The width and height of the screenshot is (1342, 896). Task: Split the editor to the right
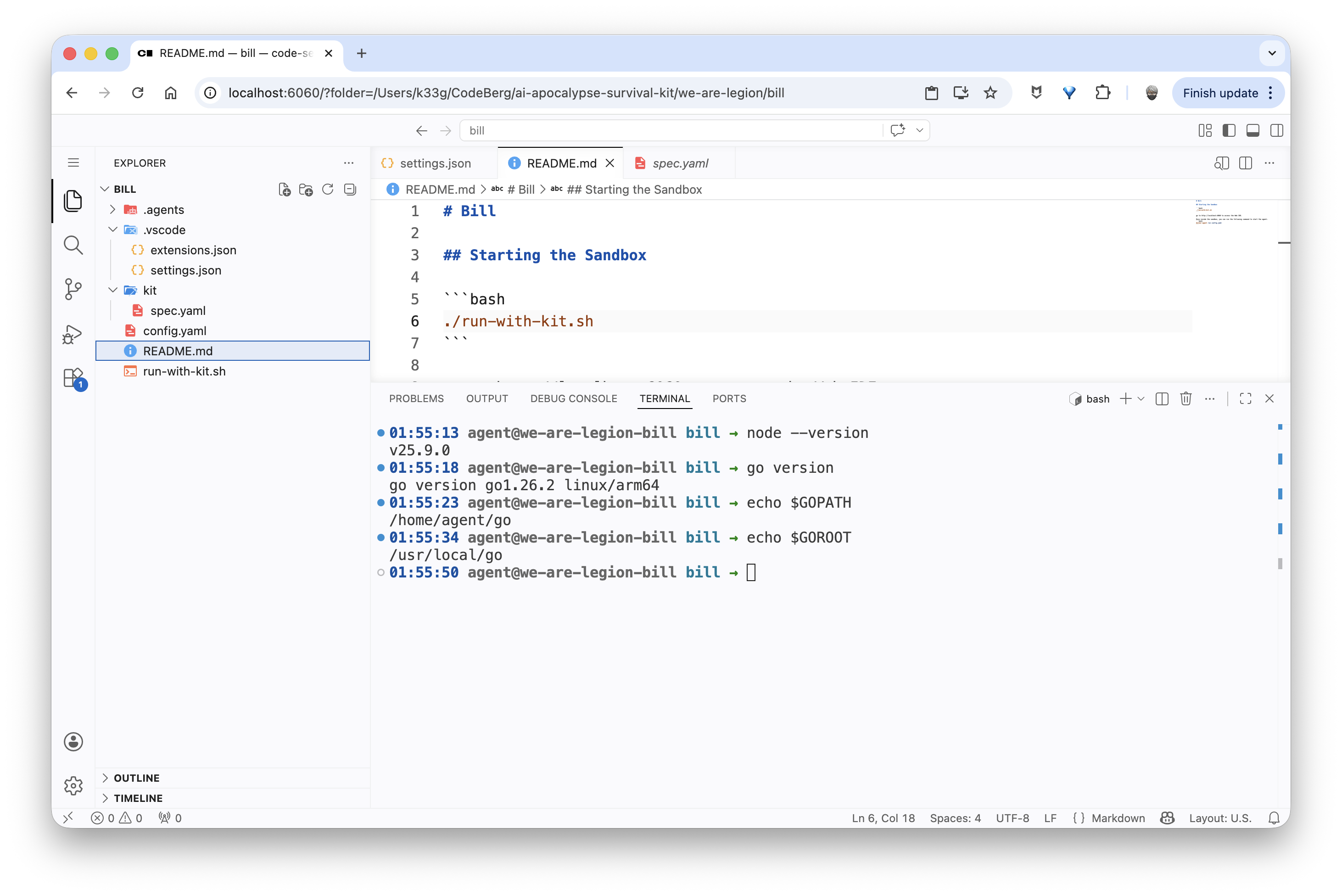coord(1246,163)
